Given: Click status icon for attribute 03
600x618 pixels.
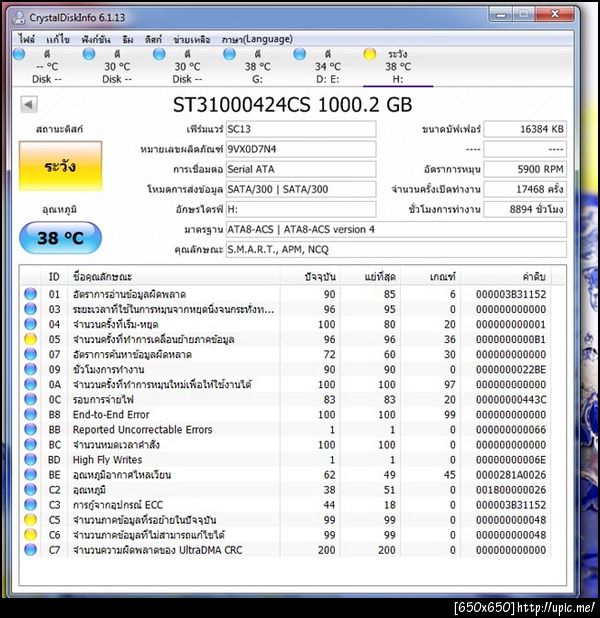Looking at the screenshot, I should tap(30, 309).
